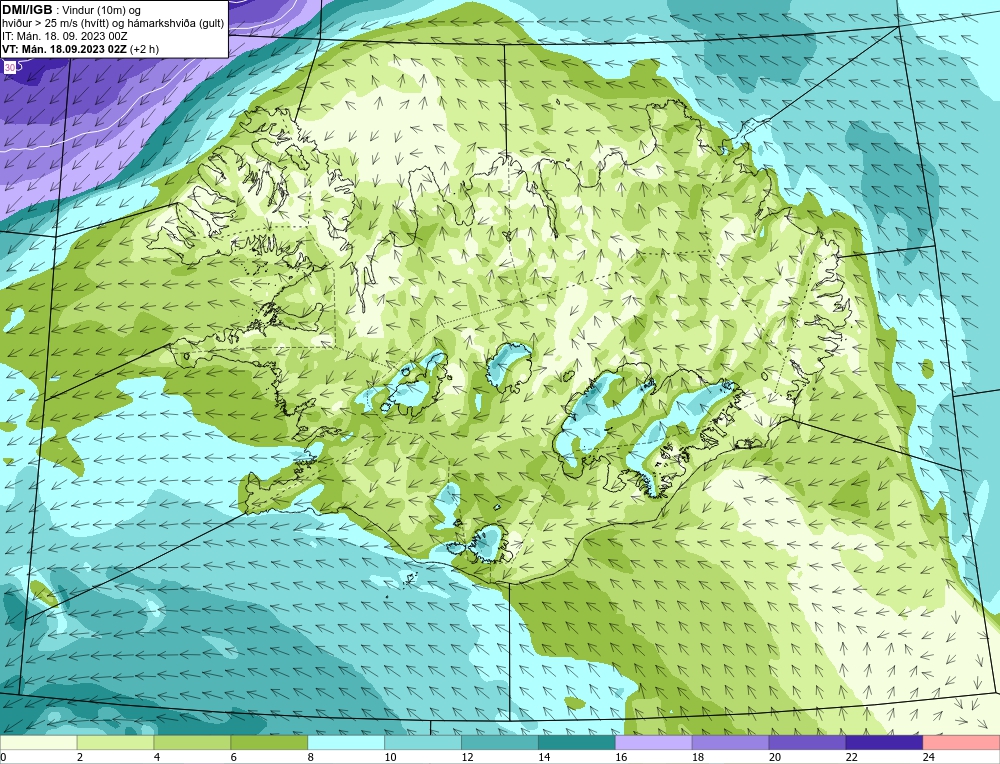
Task: Click the 22–24 m/s dark indigo legend swatch
Action: pos(884,743)
